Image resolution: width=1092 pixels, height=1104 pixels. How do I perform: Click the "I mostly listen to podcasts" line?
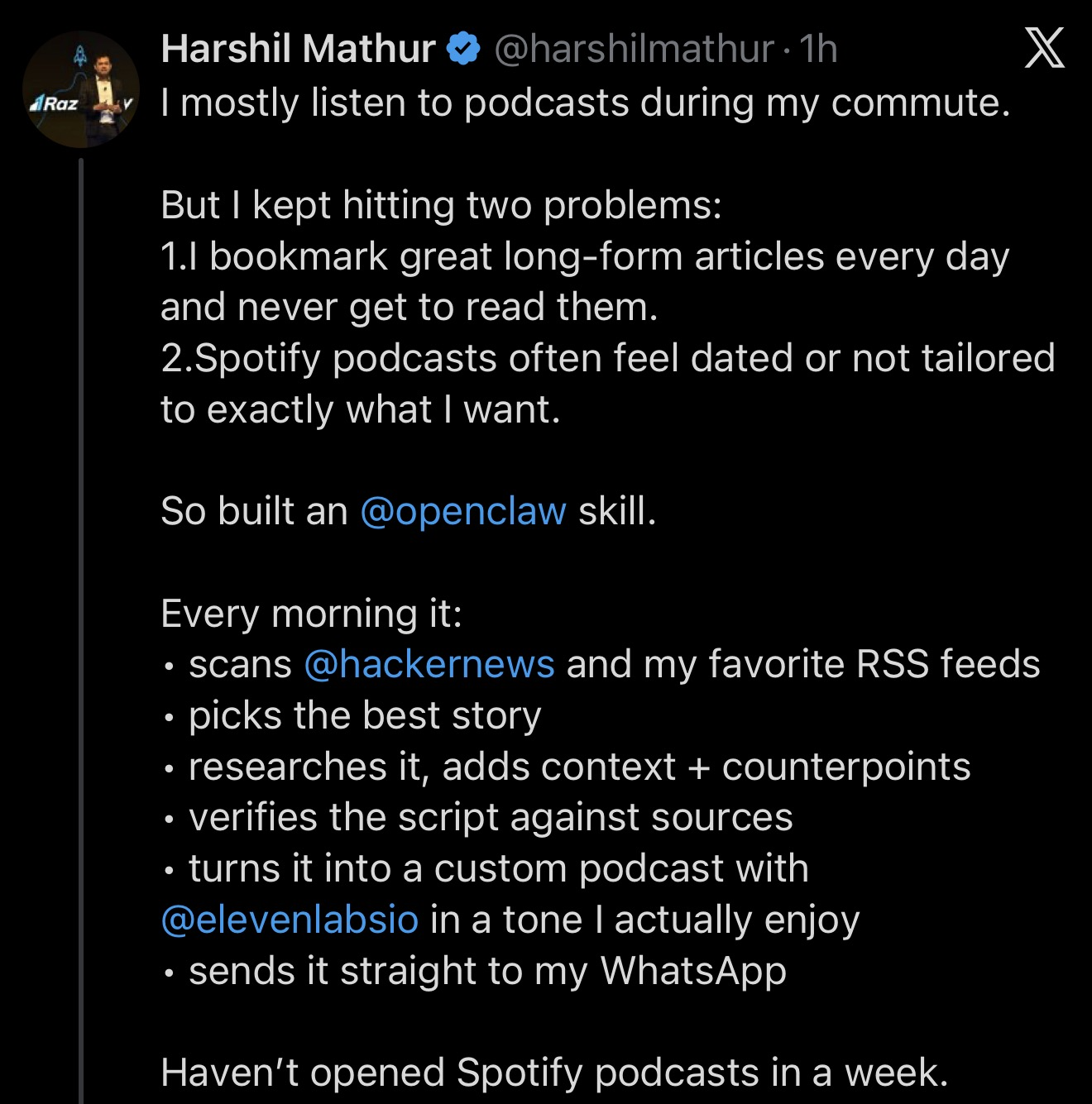click(x=586, y=103)
